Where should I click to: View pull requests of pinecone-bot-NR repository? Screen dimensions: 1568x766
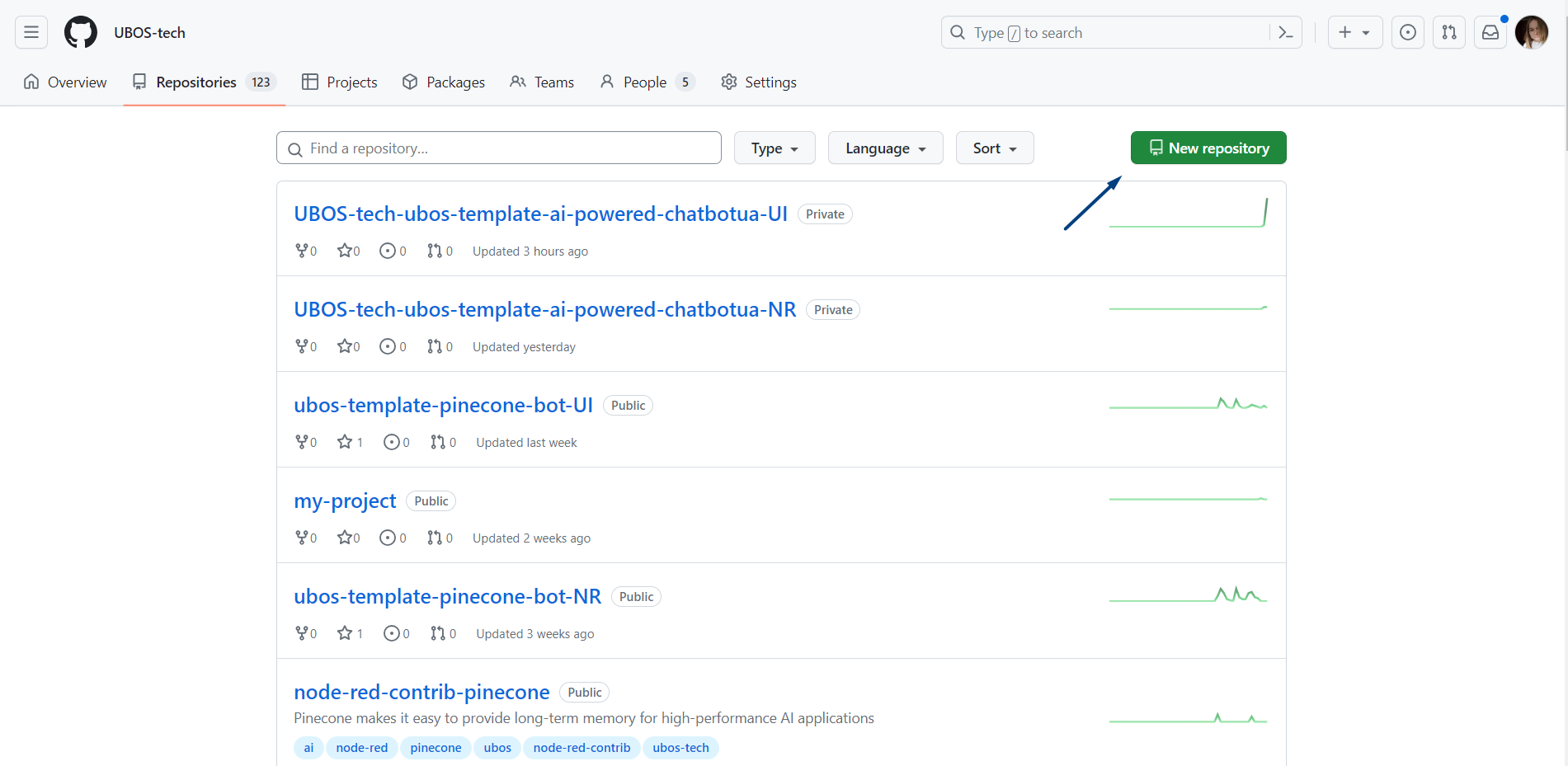point(443,633)
